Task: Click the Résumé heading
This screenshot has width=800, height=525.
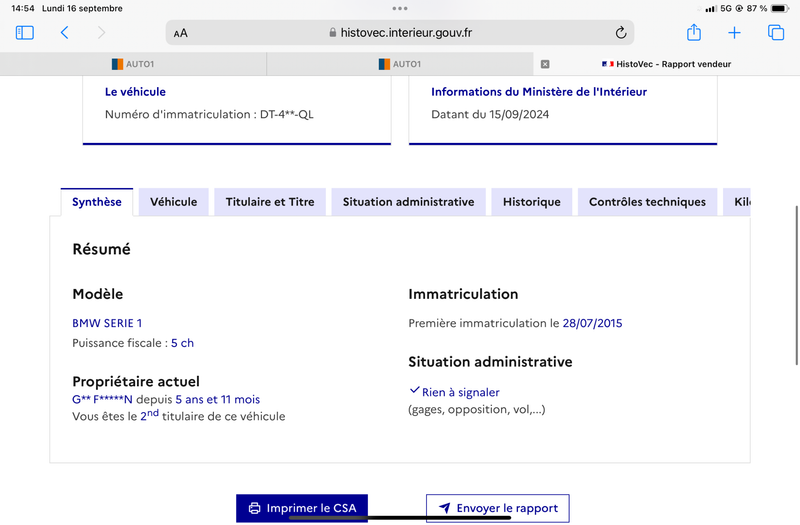Action: 102,249
